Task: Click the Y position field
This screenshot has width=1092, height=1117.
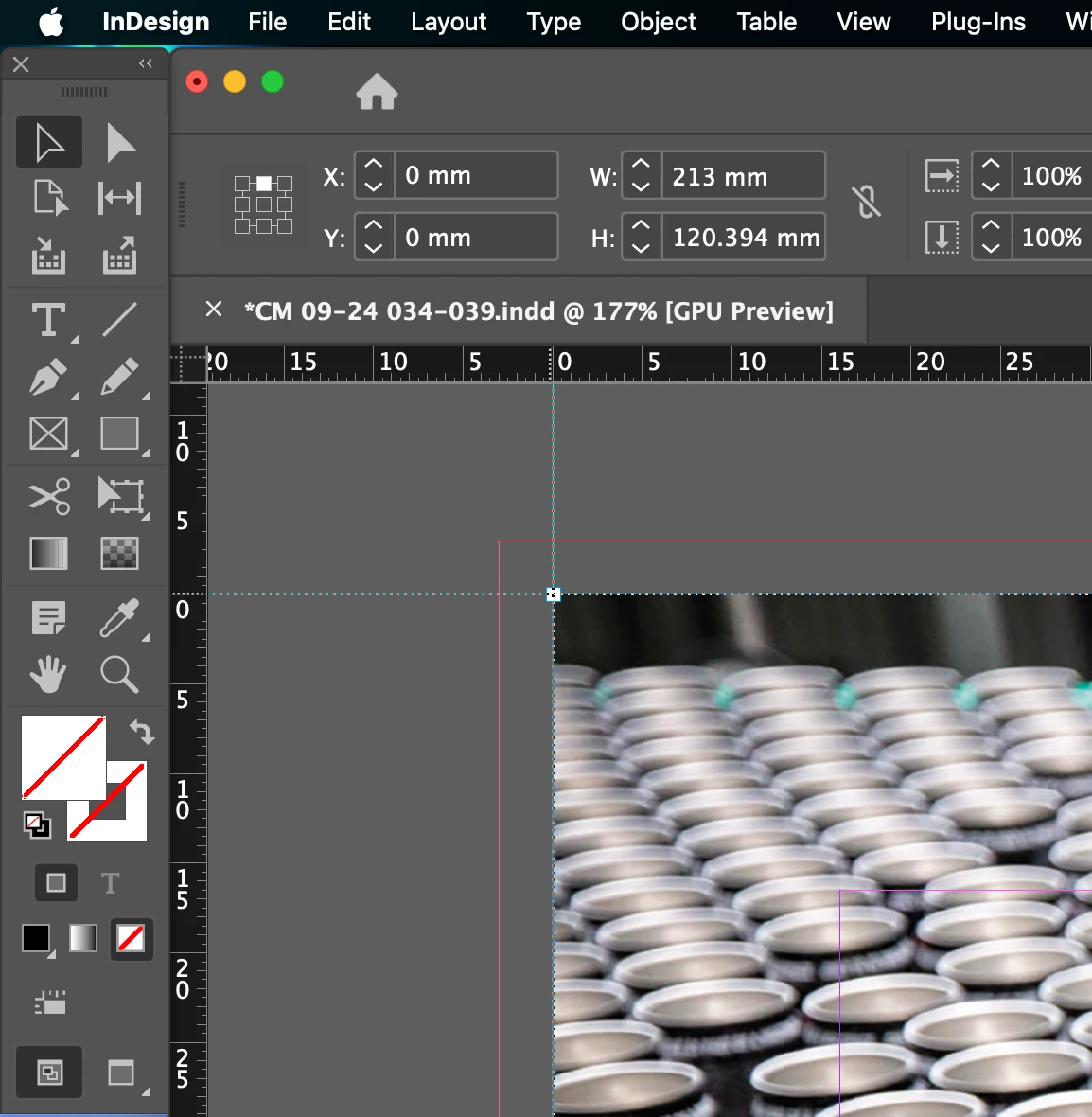Action: point(476,237)
